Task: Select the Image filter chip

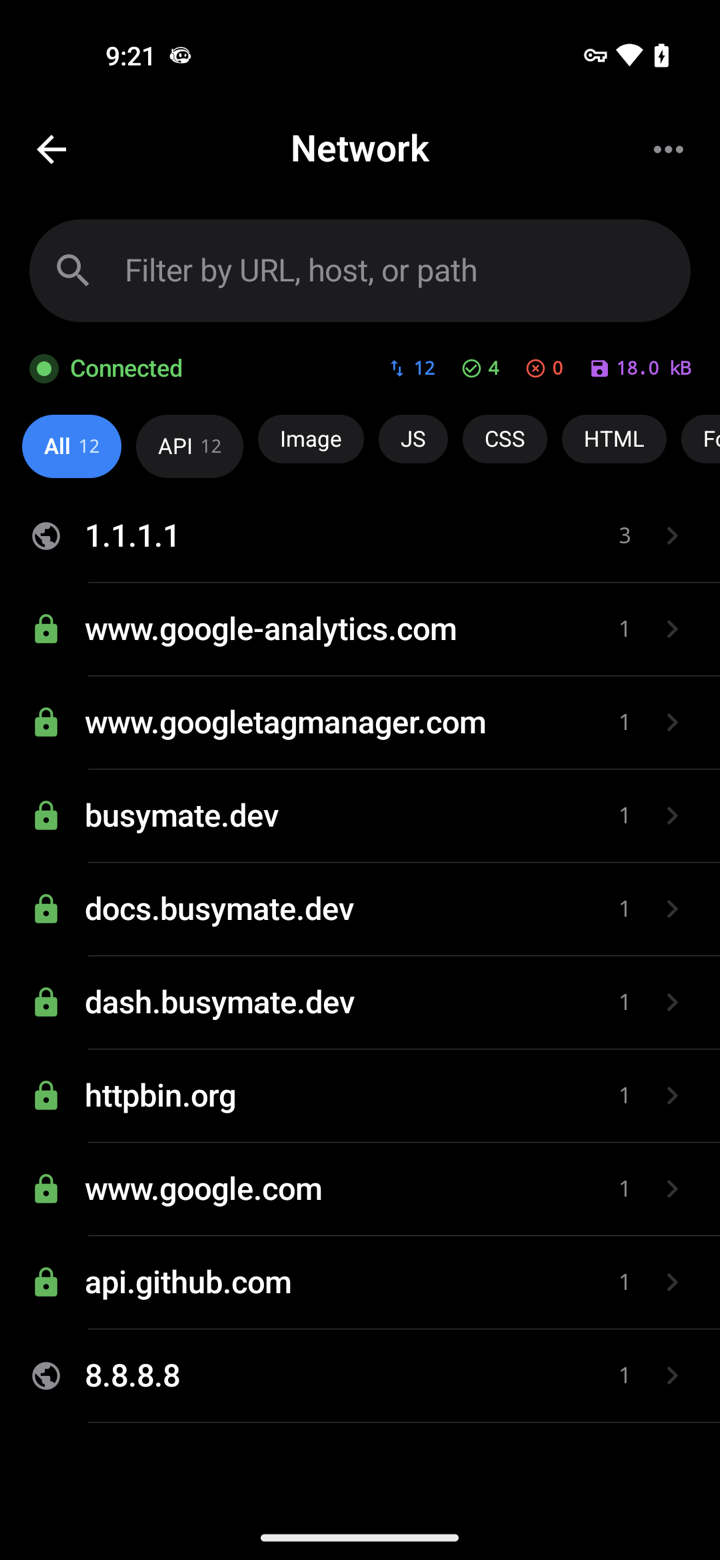Action: point(311,439)
